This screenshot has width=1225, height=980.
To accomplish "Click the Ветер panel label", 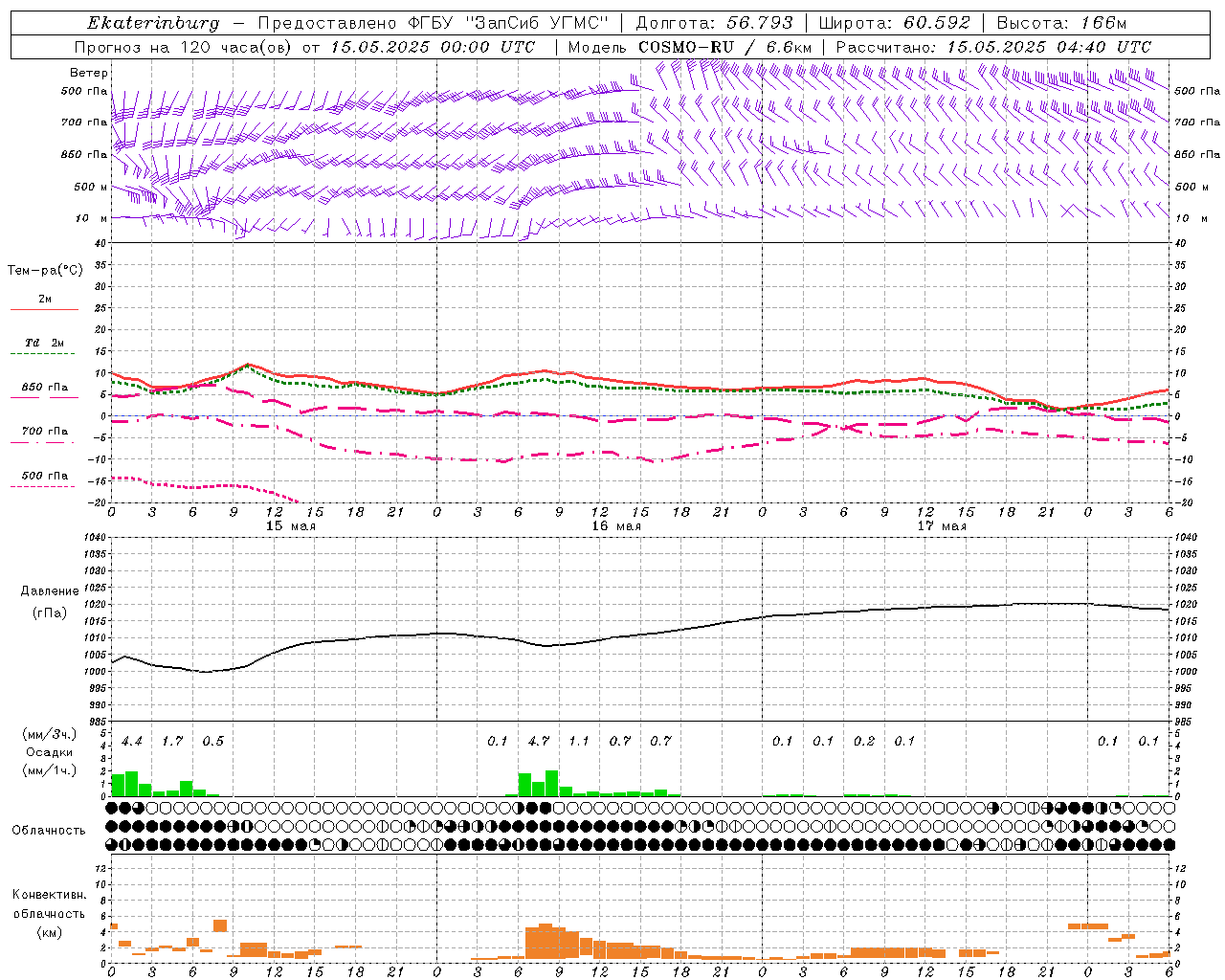I will tap(89, 73).
